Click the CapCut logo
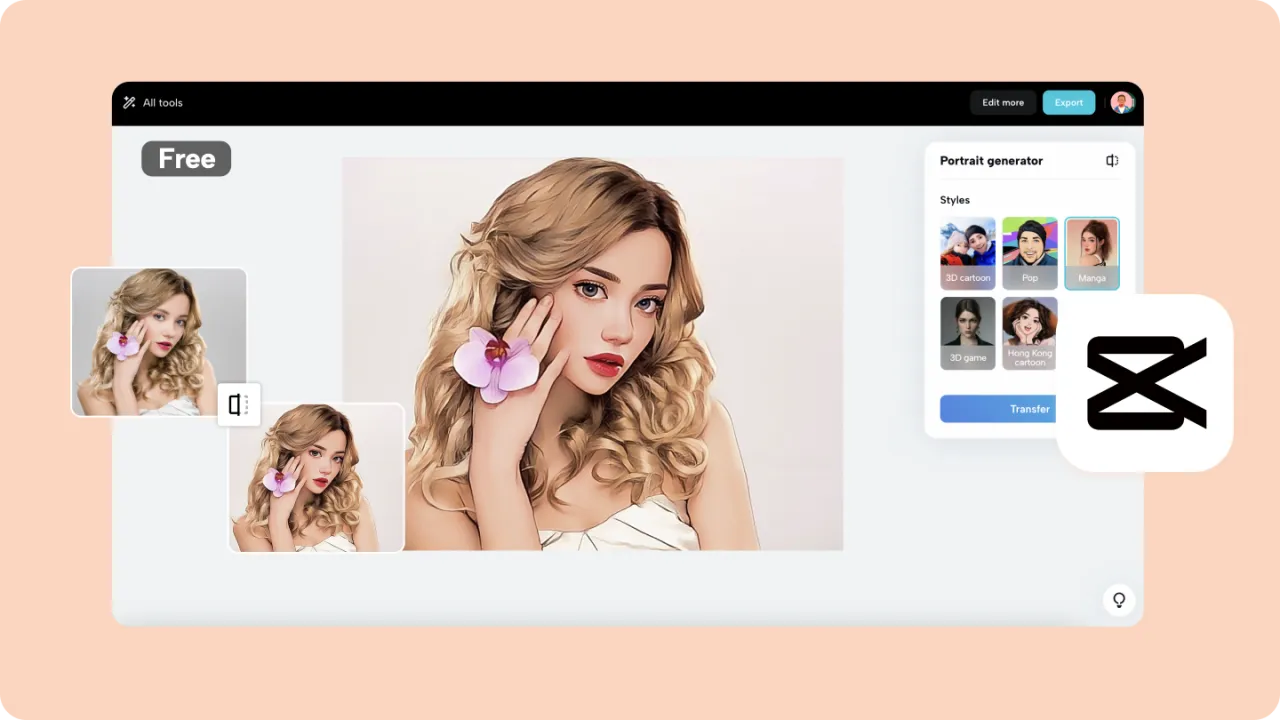Image resolution: width=1280 pixels, height=720 pixels. coord(1146,382)
